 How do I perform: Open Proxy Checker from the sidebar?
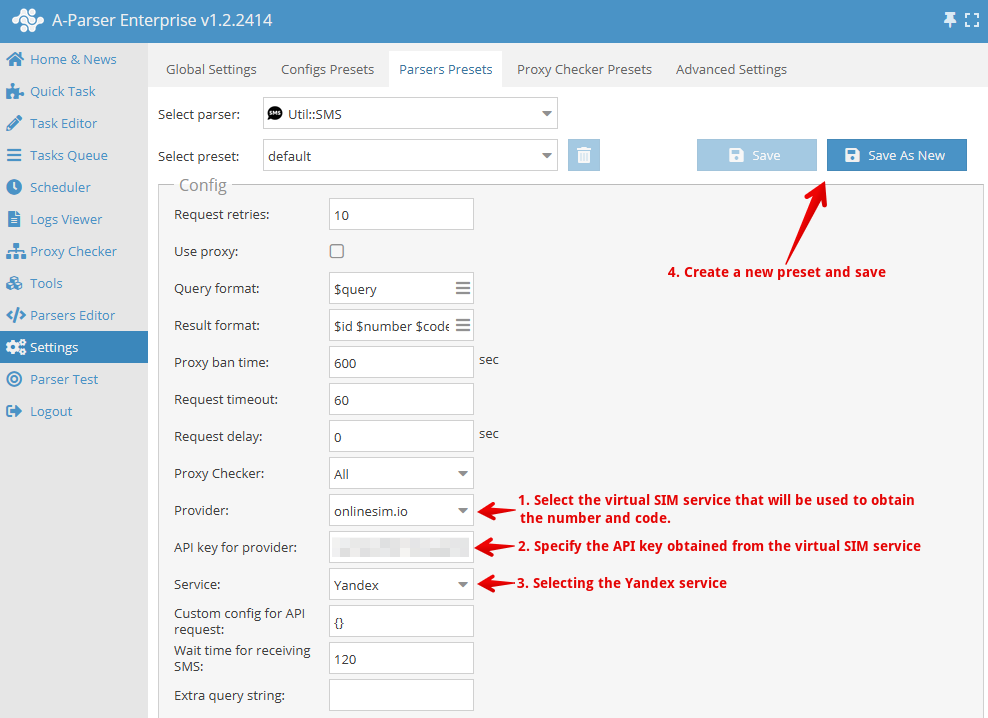(x=73, y=251)
